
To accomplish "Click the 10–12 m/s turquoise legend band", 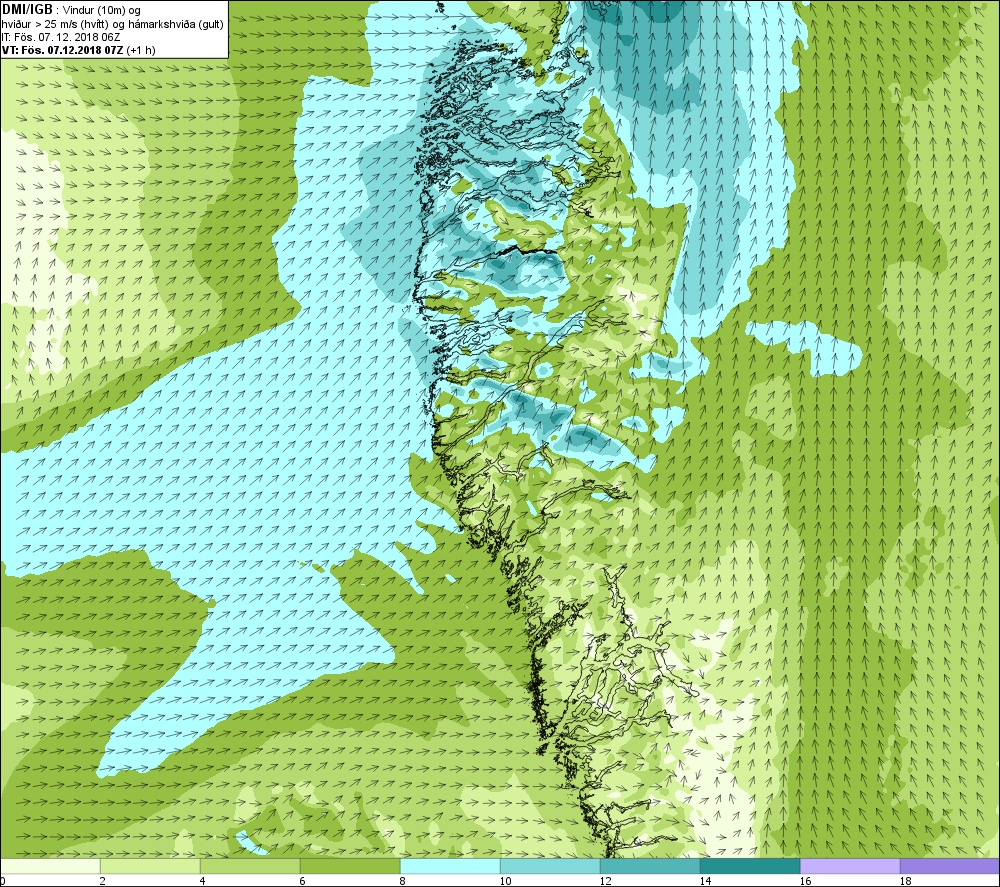I will tap(550, 866).
